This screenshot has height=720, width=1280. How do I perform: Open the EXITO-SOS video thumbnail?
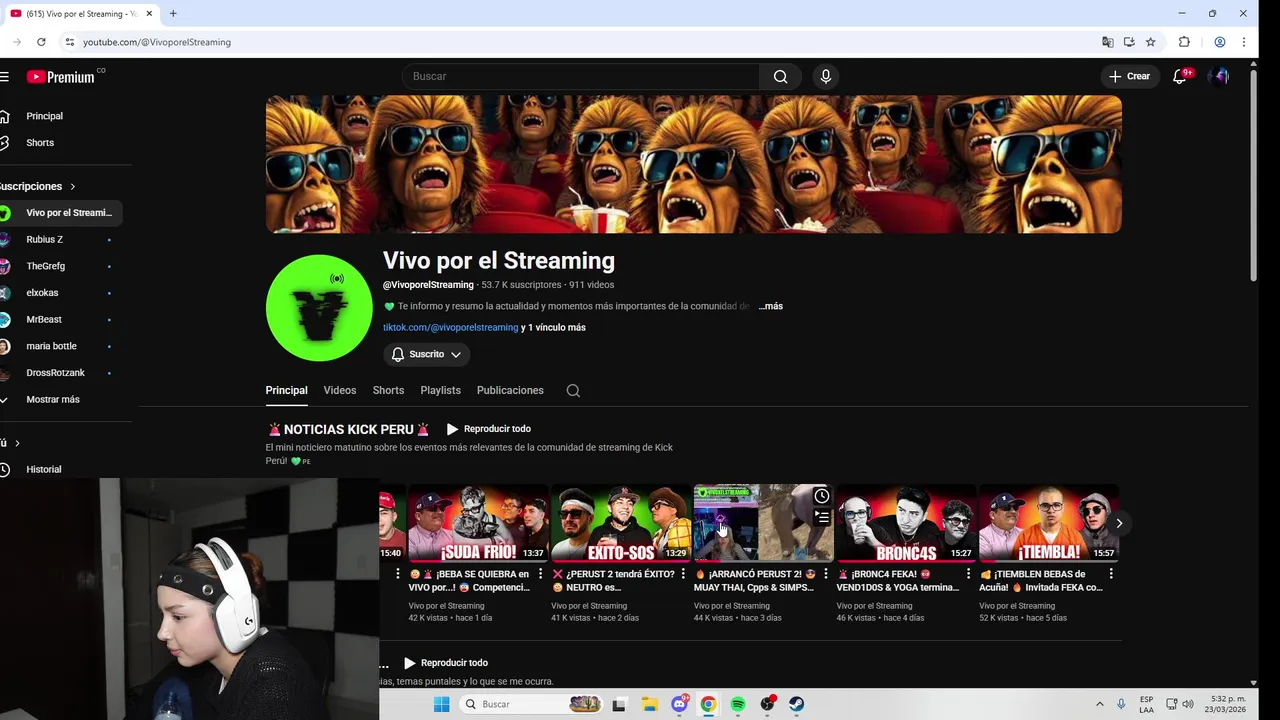click(621, 523)
